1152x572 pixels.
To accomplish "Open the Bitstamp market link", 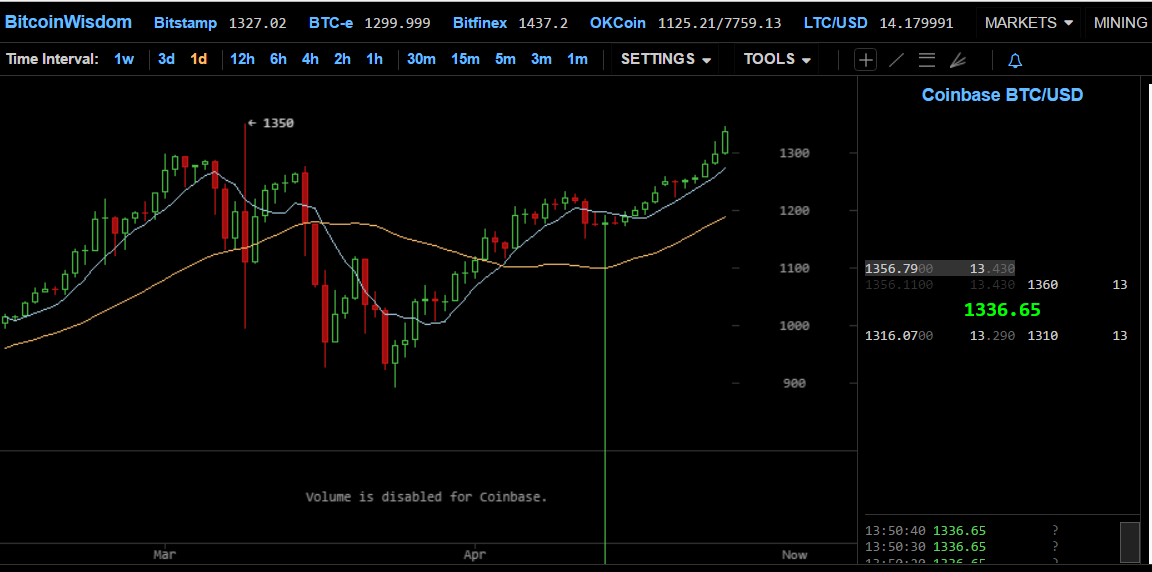I will (185, 23).
